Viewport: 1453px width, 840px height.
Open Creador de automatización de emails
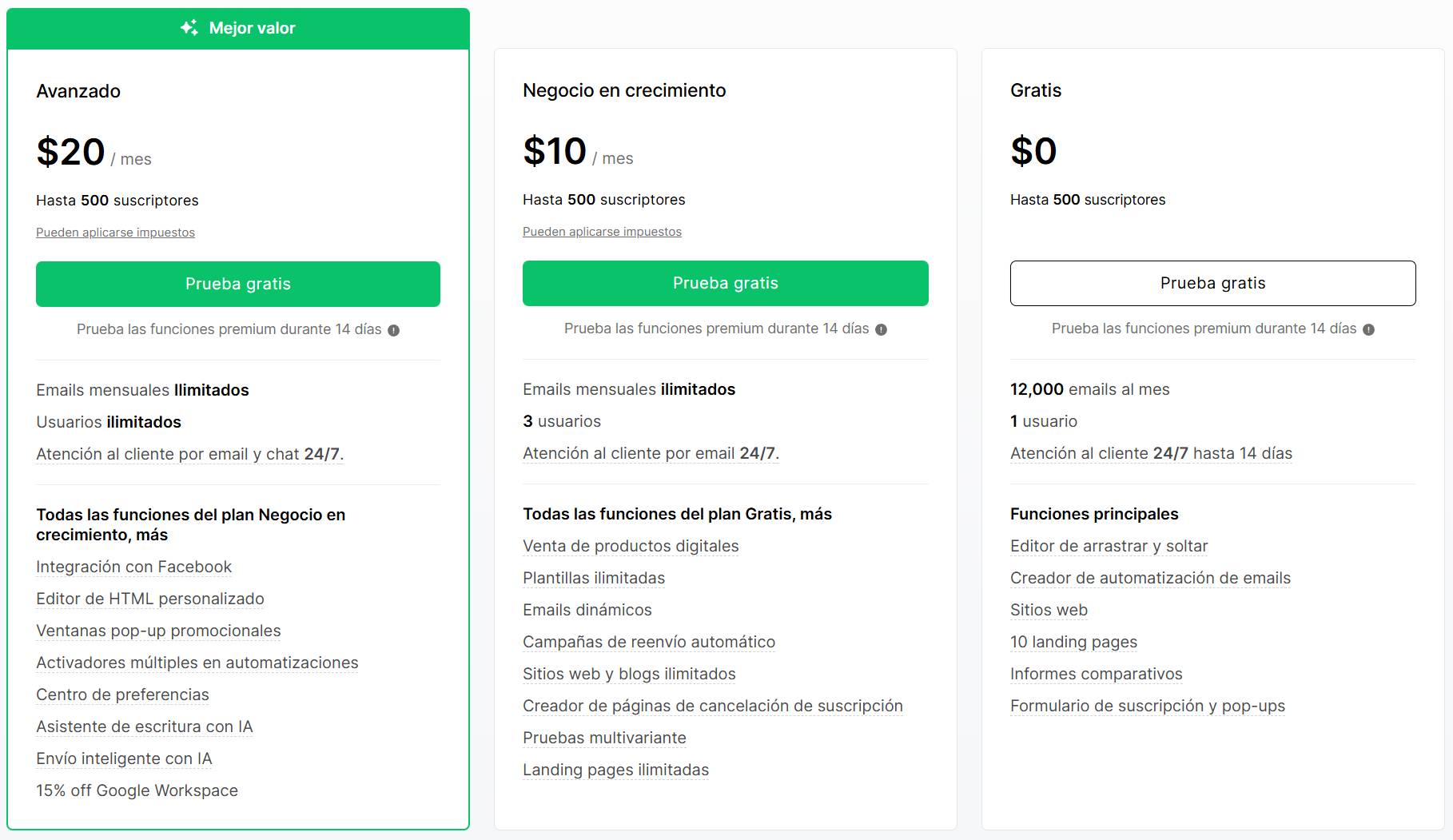1149,578
